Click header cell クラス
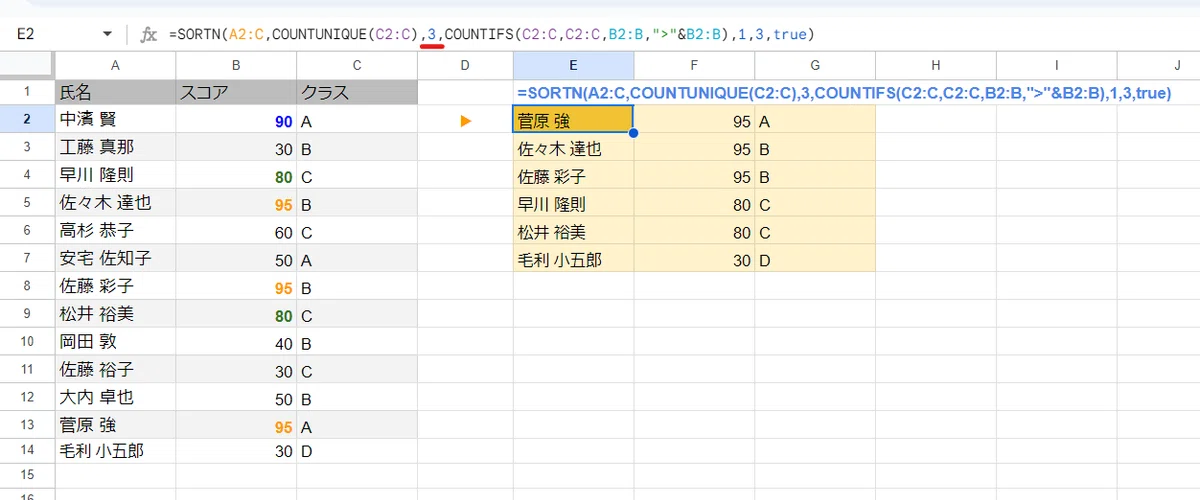Screen dimensions: 1200x500 click(357, 93)
